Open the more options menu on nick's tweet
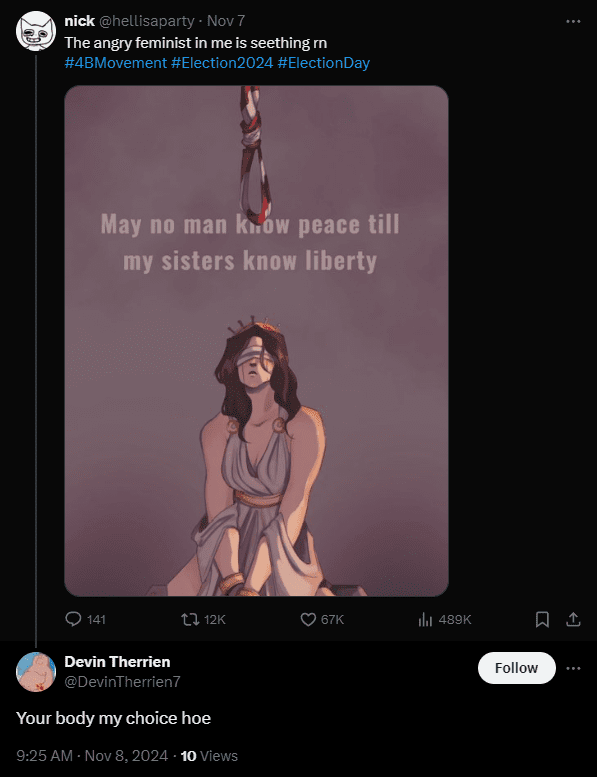This screenshot has height=777, width=597. pos(573,21)
